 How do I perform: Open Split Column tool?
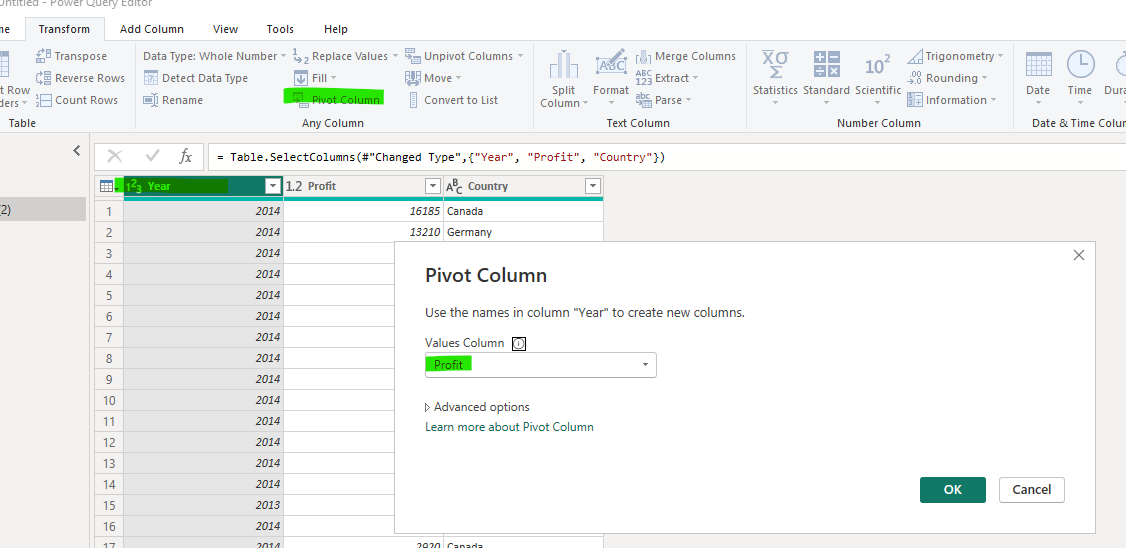coord(564,79)
